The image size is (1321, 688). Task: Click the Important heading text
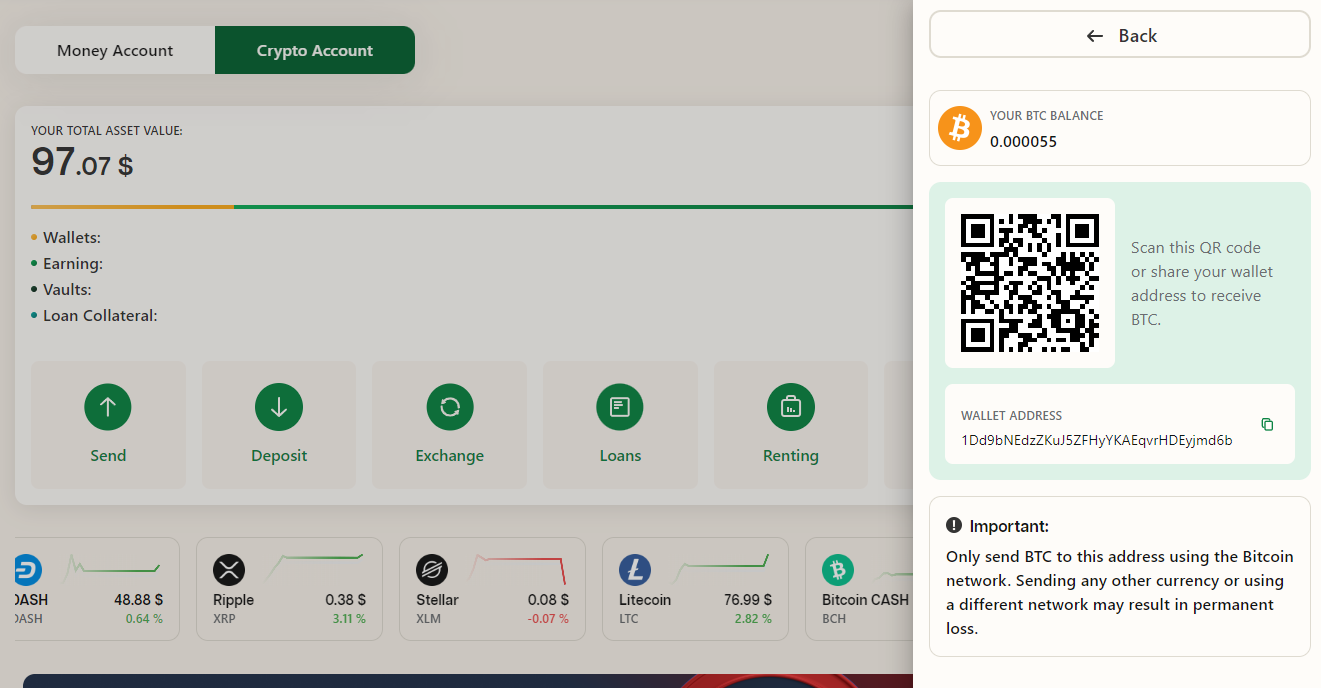click(1009, 526)
